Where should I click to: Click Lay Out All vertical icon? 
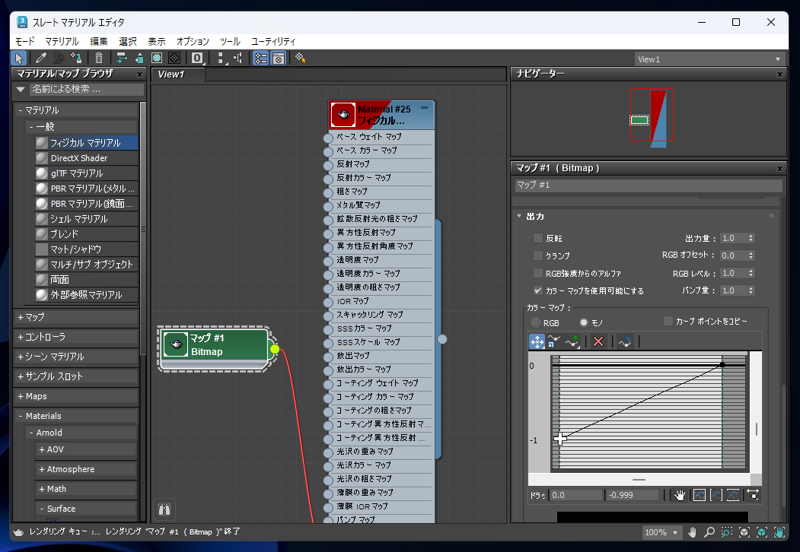click(220, 58)
